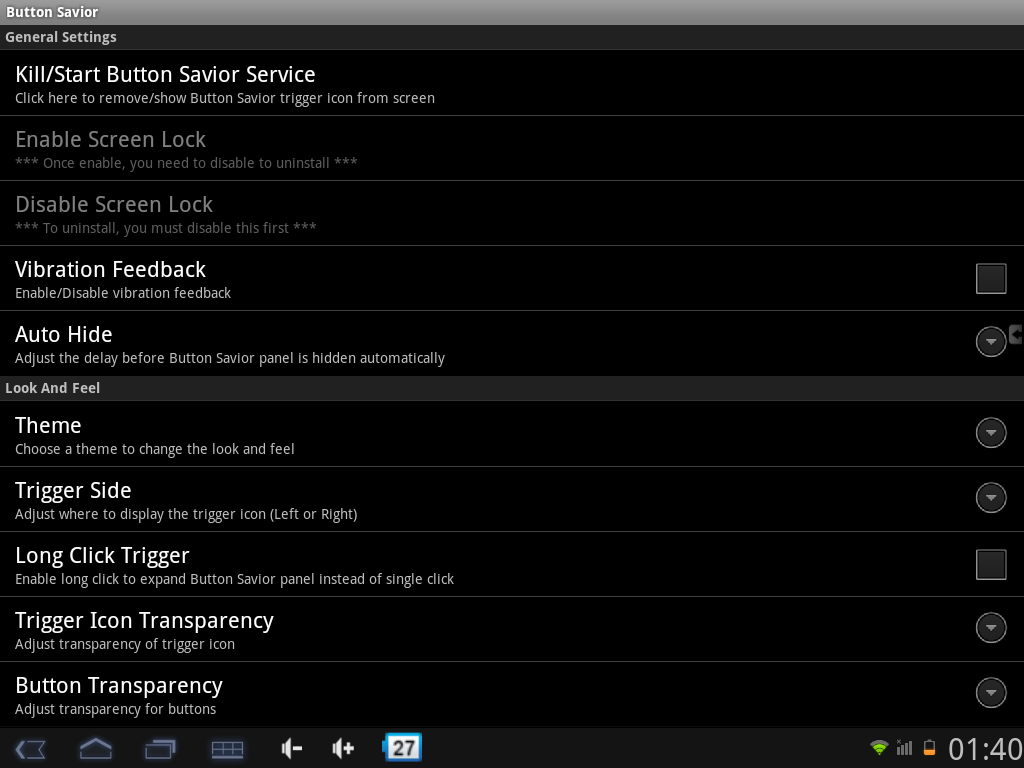
Task: Click the Button Savior title bar text
Action: tap(52, 12)
